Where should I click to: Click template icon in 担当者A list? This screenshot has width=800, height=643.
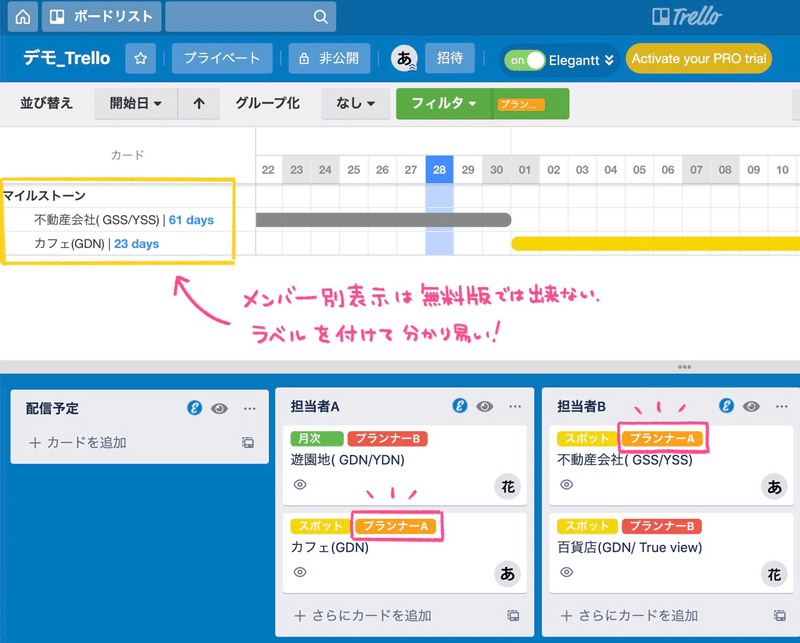(513, 615)
